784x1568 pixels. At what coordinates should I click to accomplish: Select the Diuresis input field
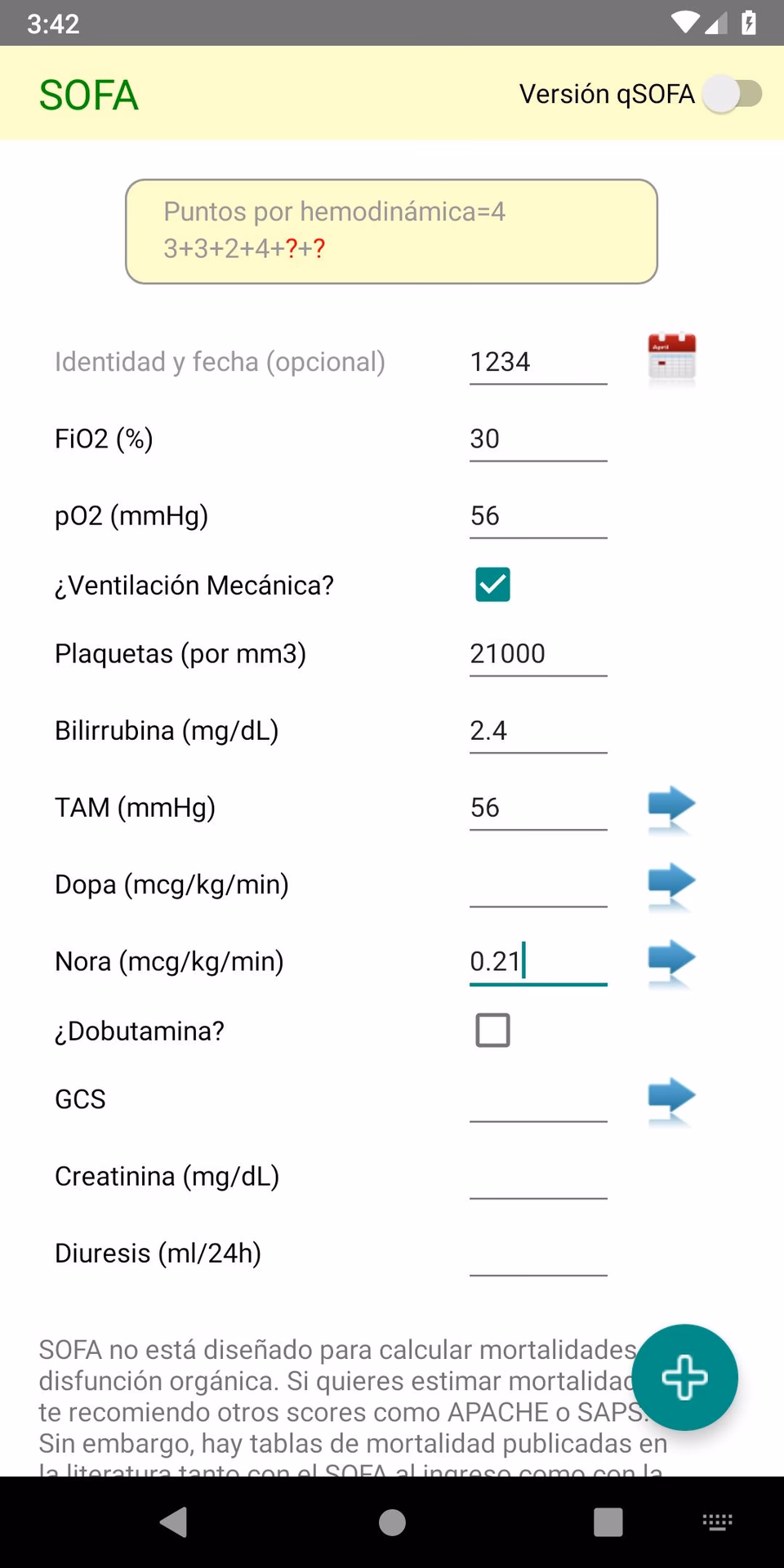point(537,1255)
